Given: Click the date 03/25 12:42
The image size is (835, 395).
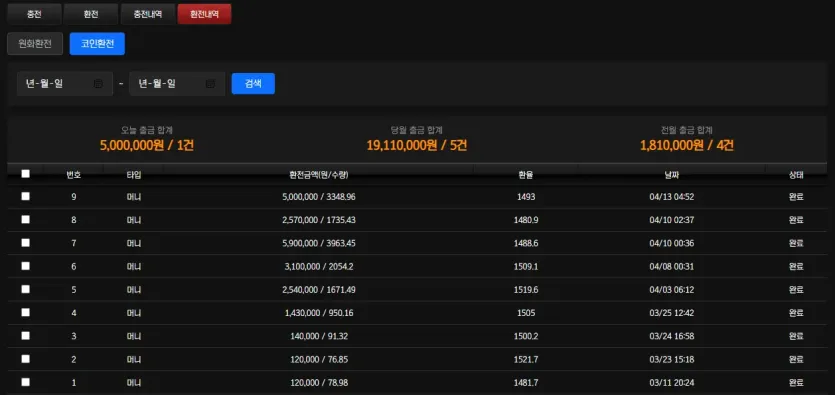Looking at the screenshot, I should [672, 313].
